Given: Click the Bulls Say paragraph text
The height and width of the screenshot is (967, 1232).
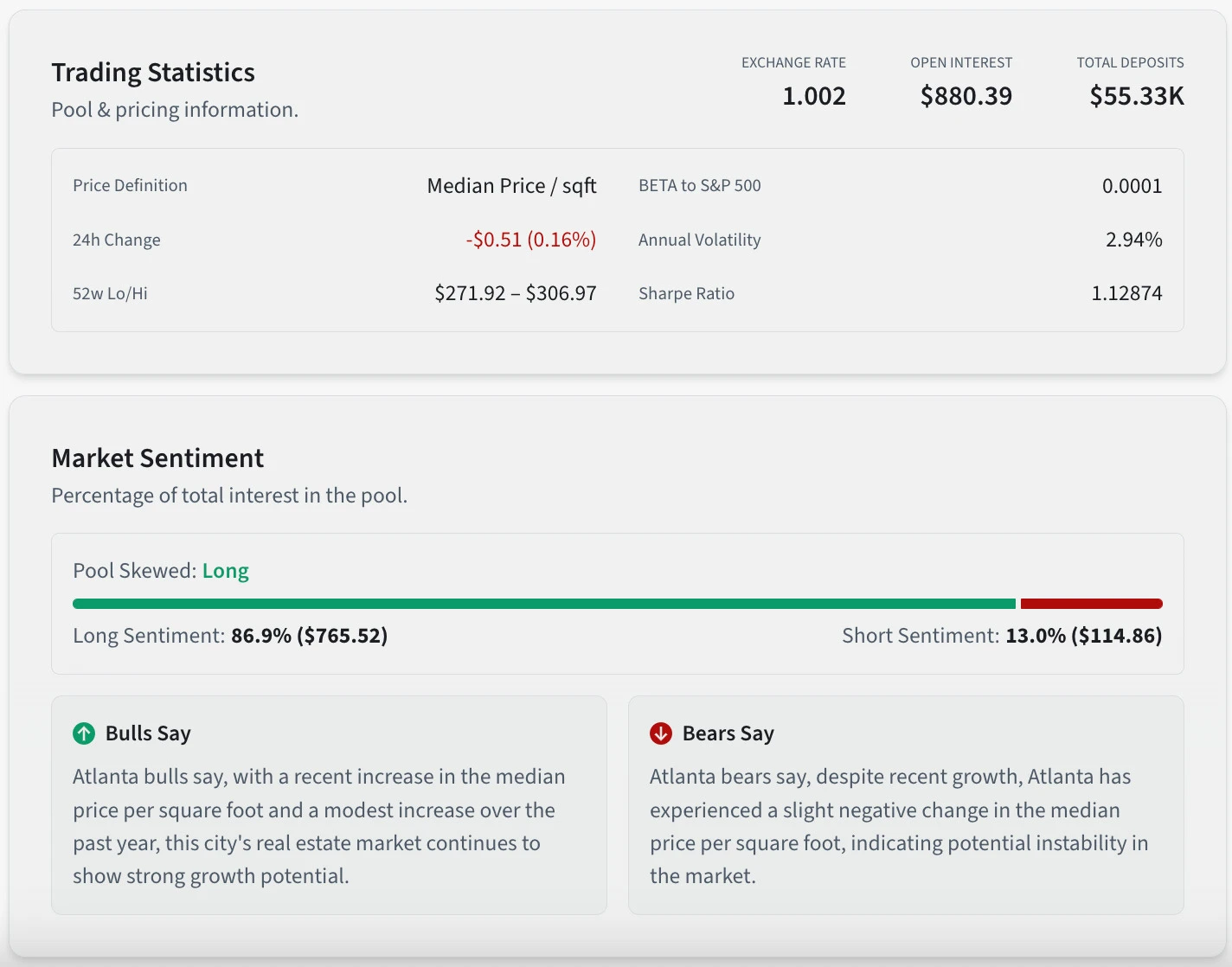Looking at the screenshot, I should point(318,826).
